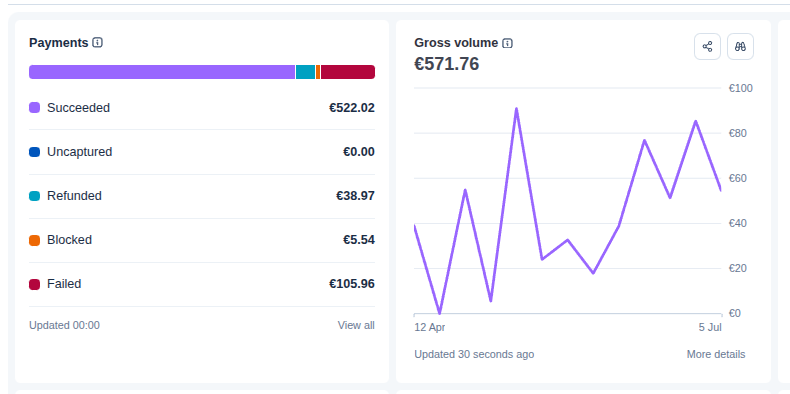790x394 pixels.
Task: Click the share icon button
Action: pos(707,46)
